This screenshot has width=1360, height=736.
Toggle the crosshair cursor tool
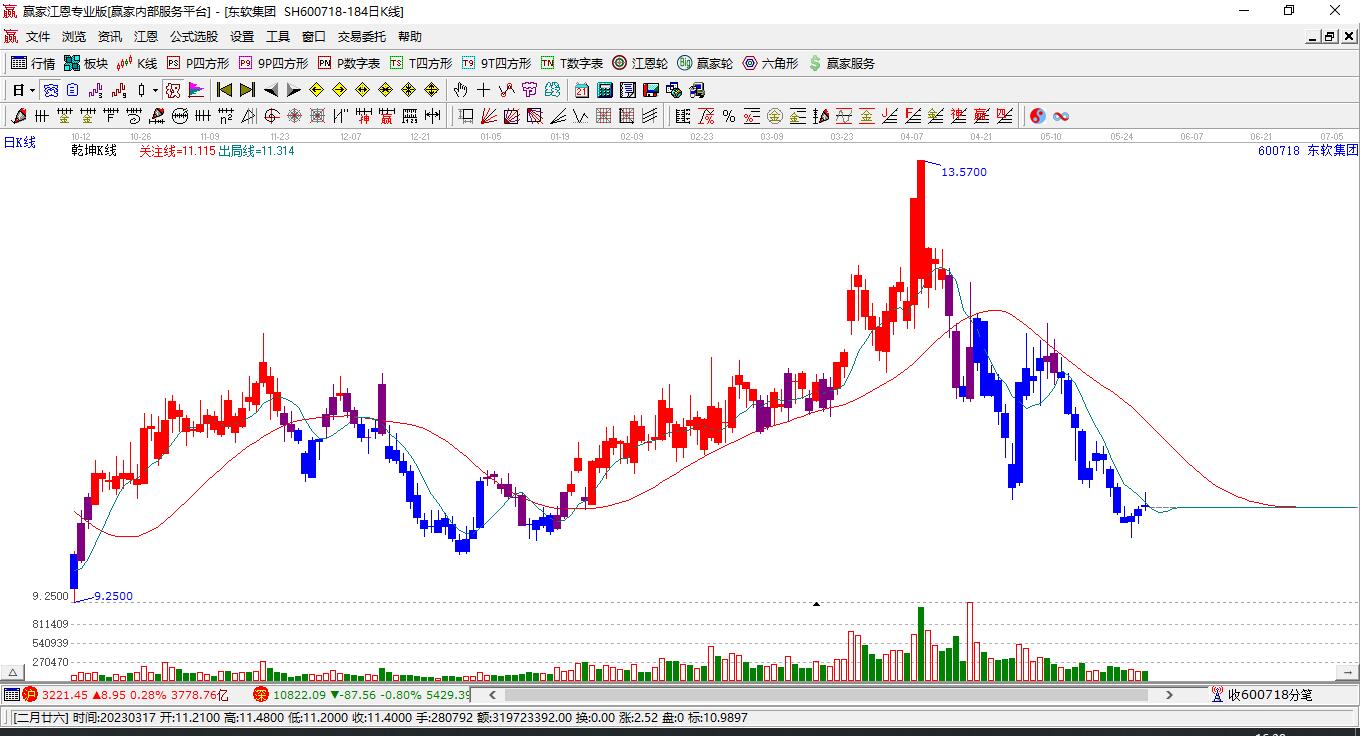click(483, 90)
